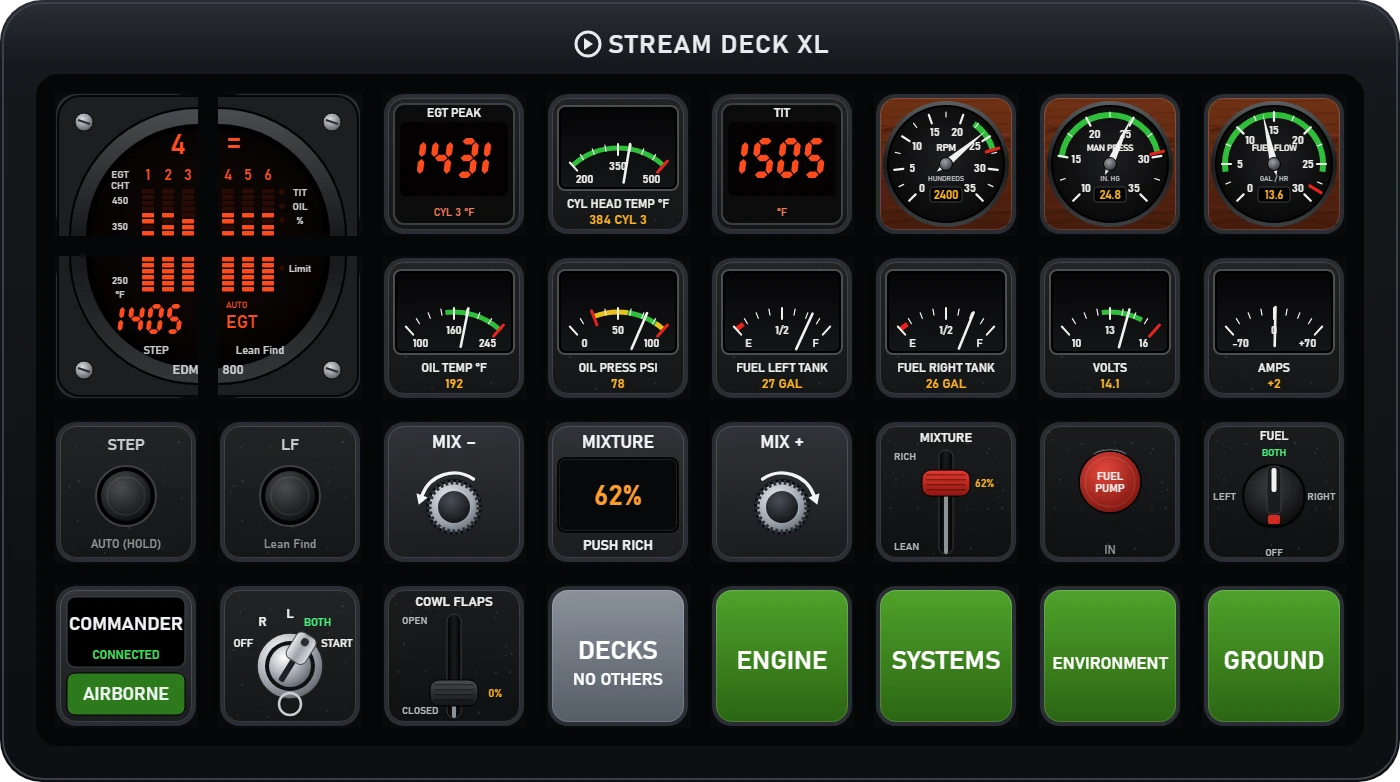The height and width of the screenshot is (782, 1400).
Task: Tap the Amps gauge key
Action: point(1274,328)
